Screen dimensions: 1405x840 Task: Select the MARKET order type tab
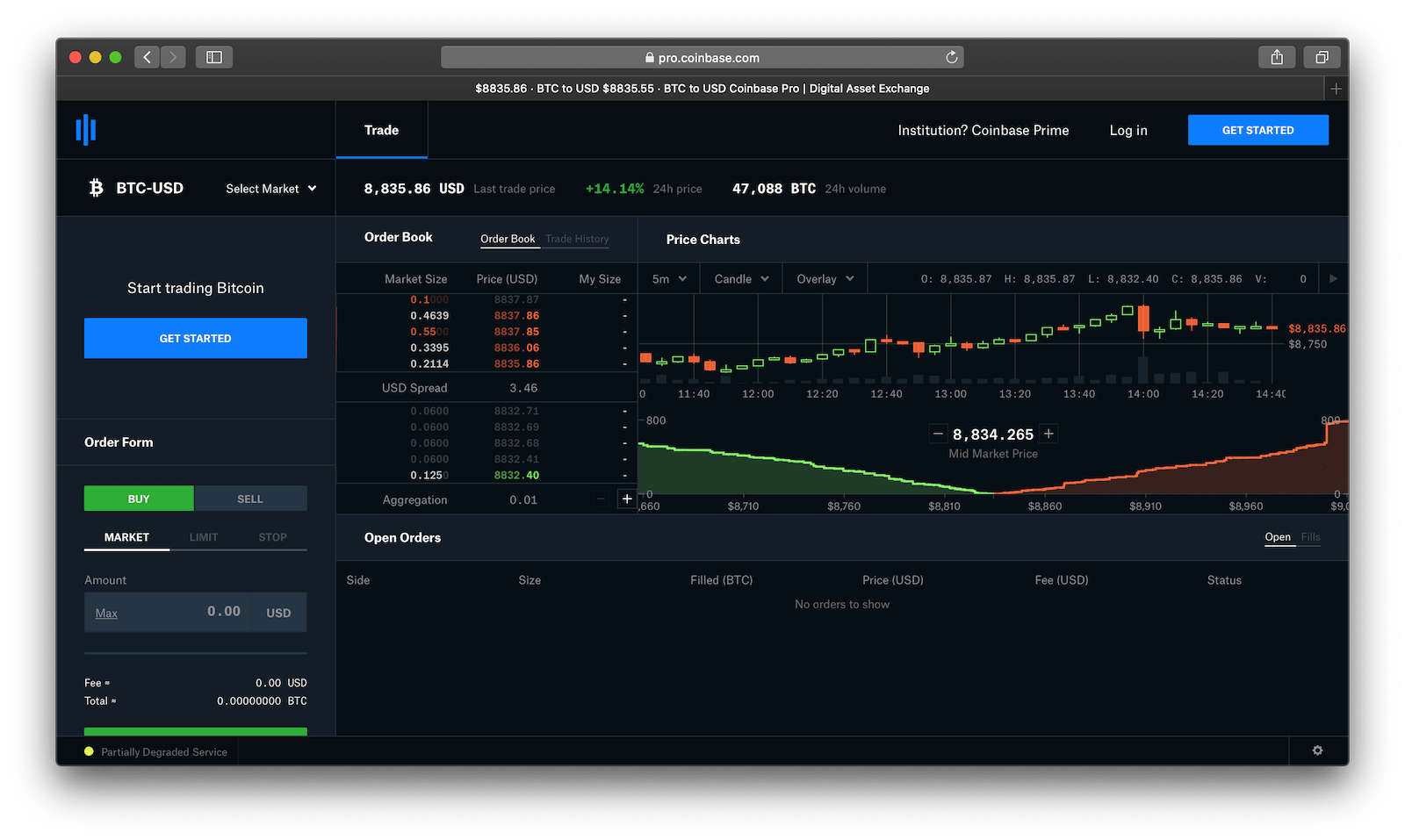[x=126, y=537]
